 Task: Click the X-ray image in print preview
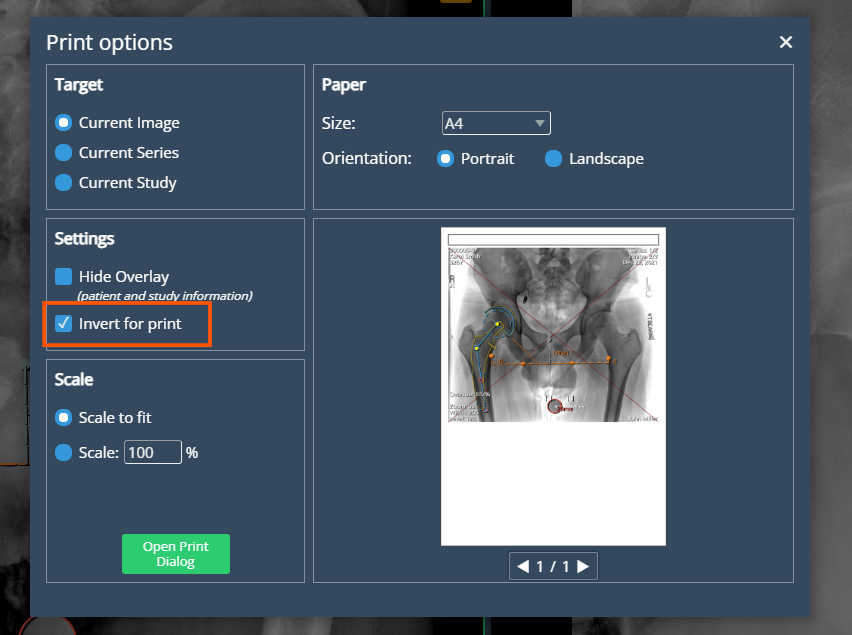point(553,330)
